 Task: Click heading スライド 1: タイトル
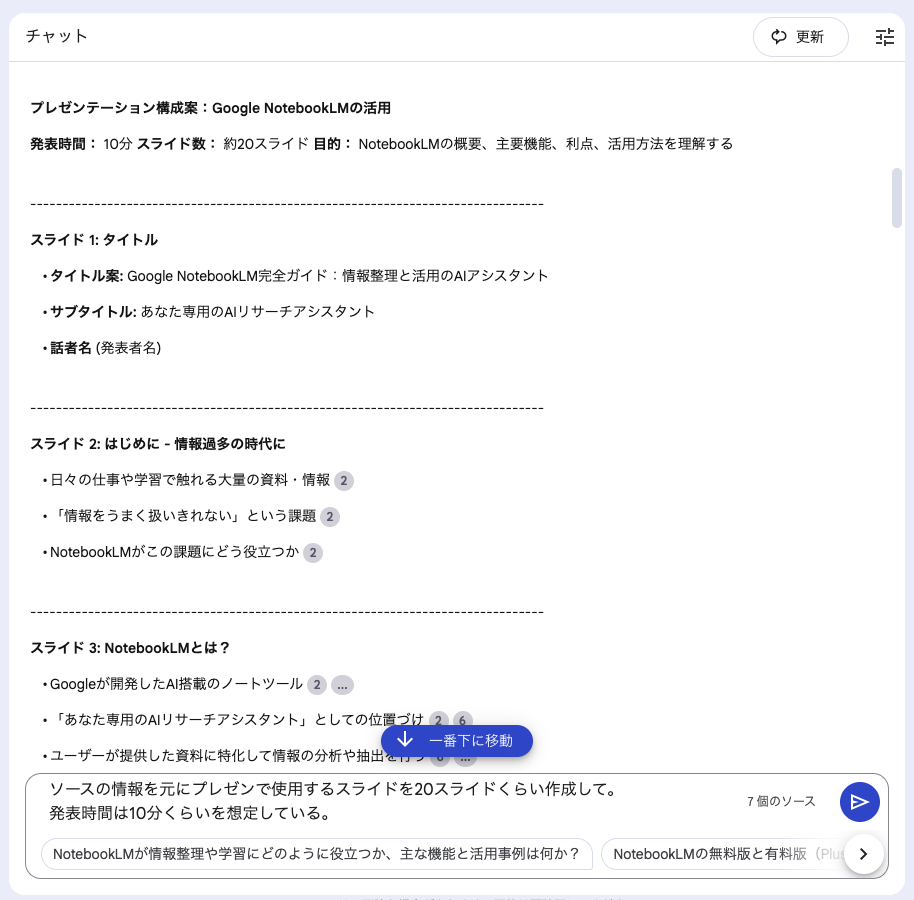click(94, 240)
